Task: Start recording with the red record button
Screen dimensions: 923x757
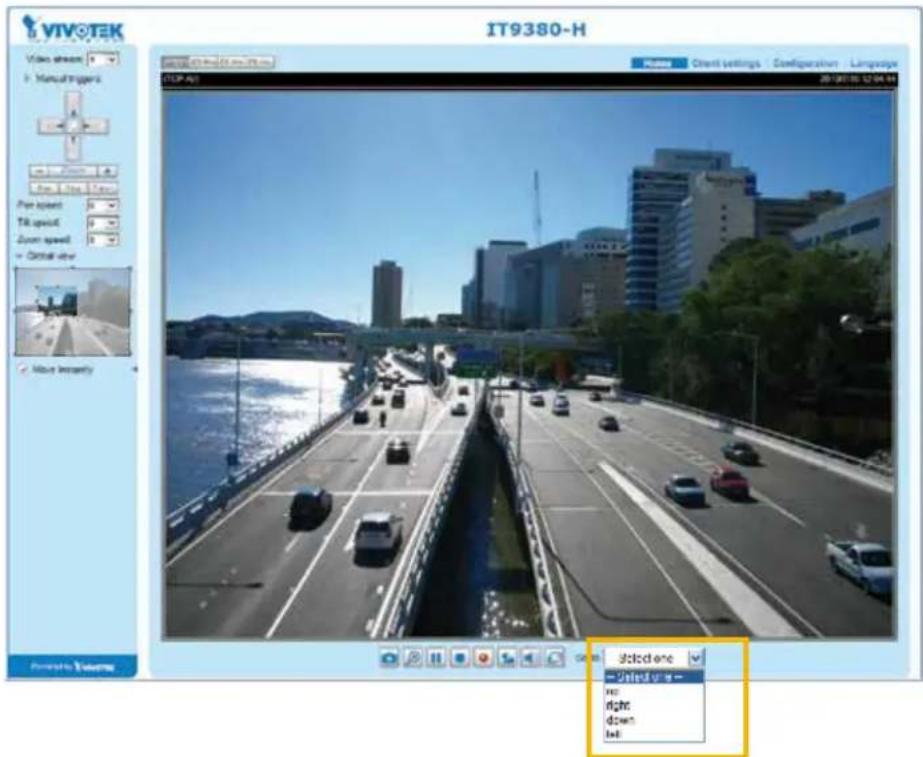Action: [483, 658]
